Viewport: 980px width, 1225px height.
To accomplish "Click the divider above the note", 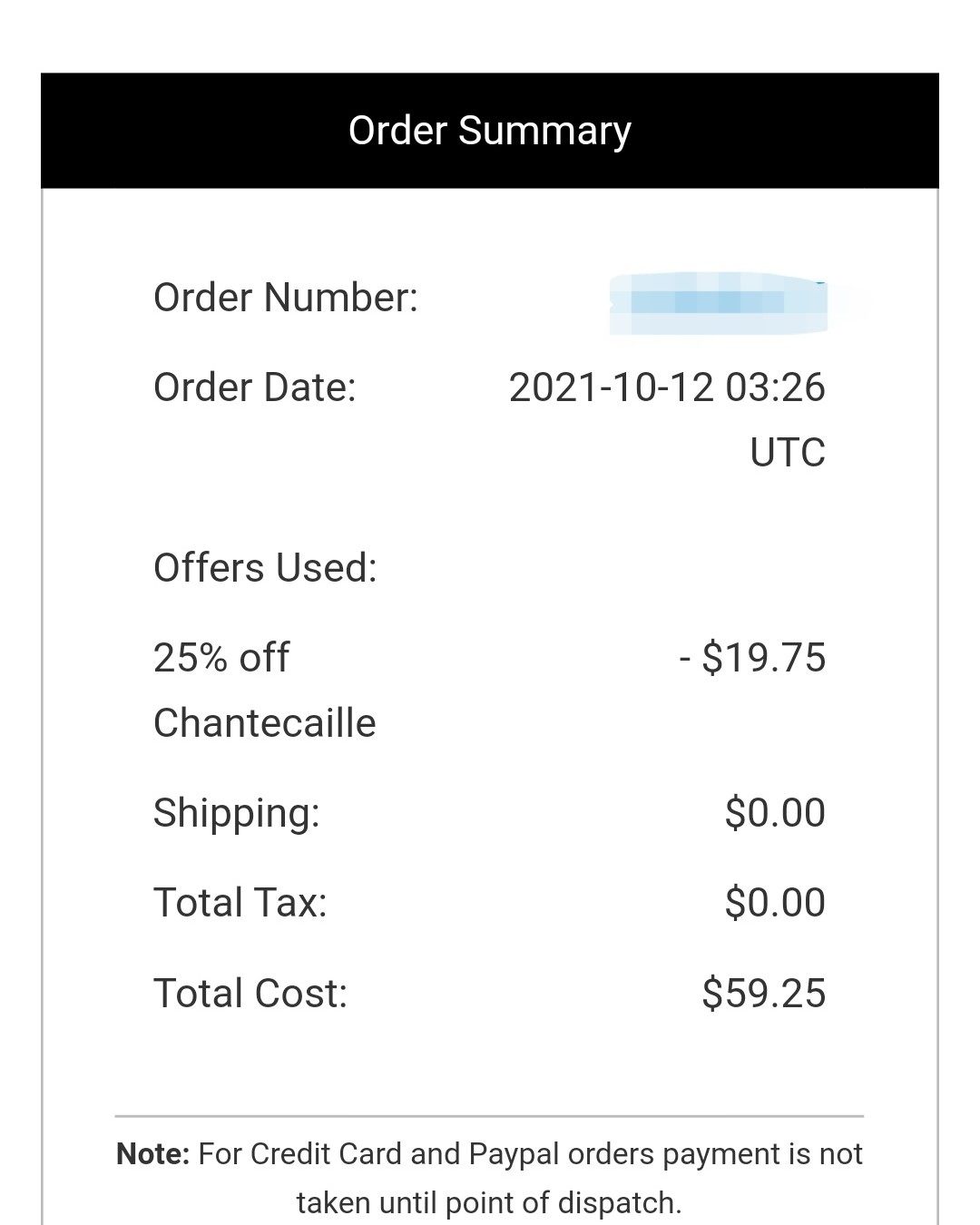I will (489, 1116).
